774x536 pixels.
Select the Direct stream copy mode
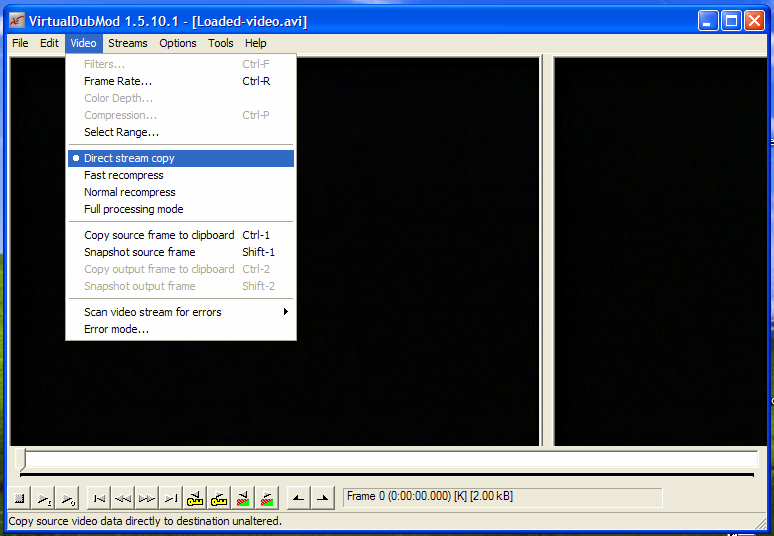(x=181, y=158)
